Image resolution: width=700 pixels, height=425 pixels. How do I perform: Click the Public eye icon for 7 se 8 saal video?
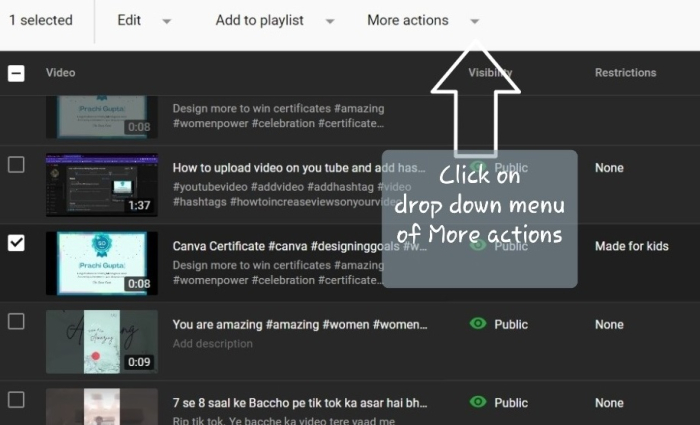(478, 402)
